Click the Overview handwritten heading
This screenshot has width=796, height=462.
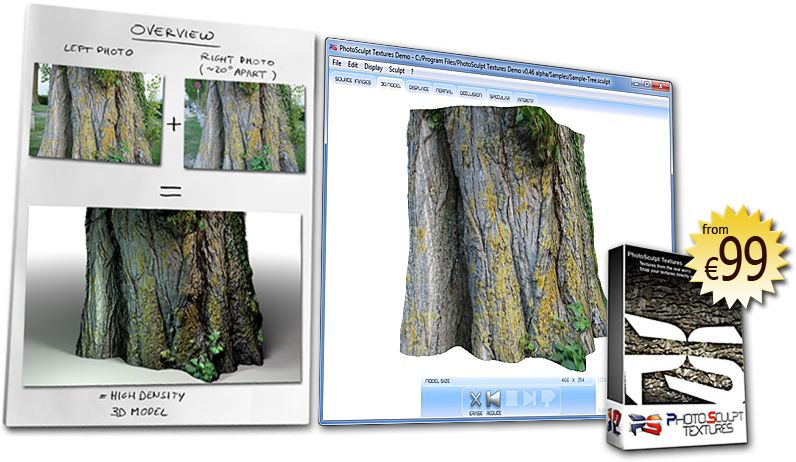tap(172, 33)
